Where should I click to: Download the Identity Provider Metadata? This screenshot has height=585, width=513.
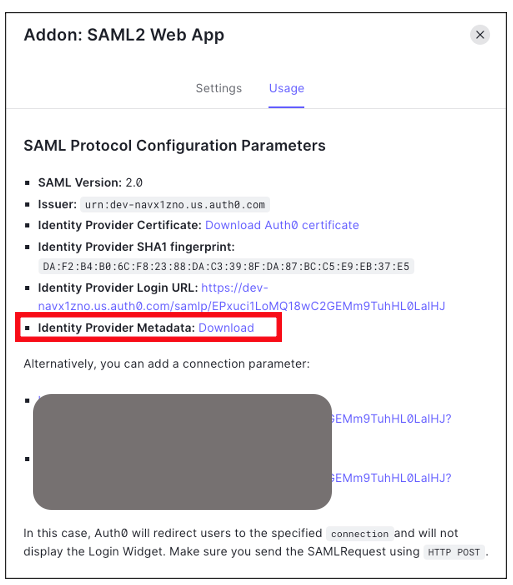tap(226, 328)
